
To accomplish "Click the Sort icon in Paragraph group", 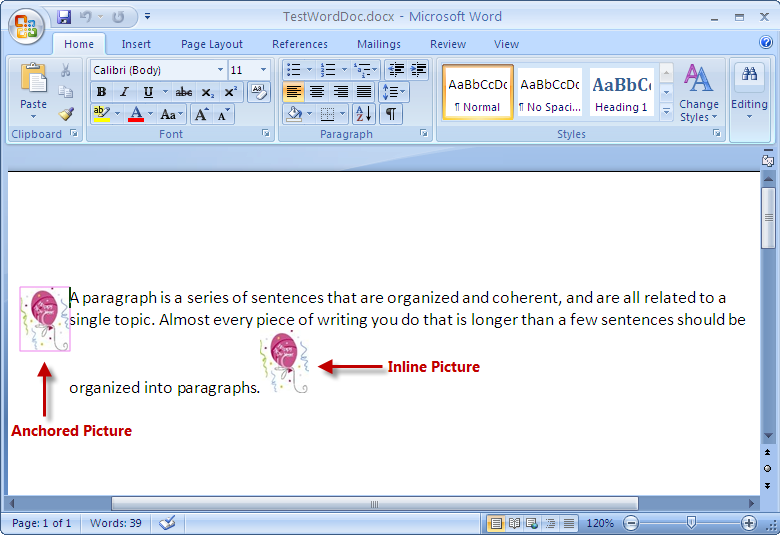I will (363, 114).
